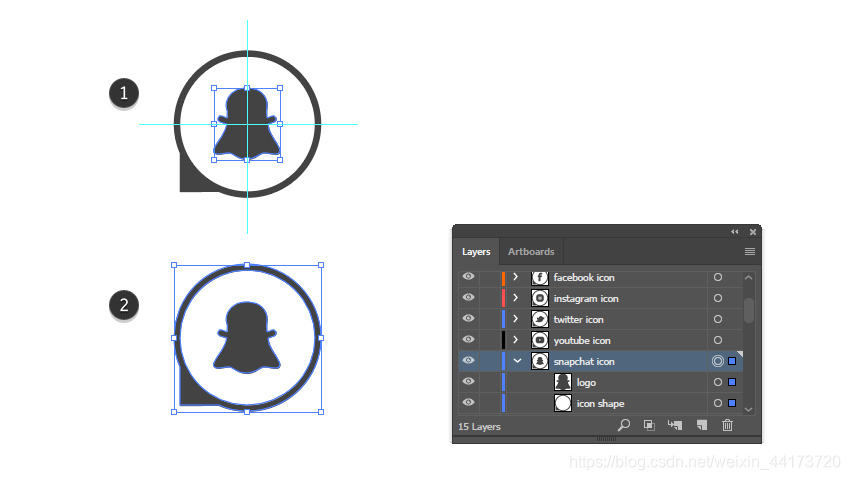Image resolution: width=850 pixels, height=480 pixels.
Task: Expand the twitter icon layer
Action: (516, 319)
